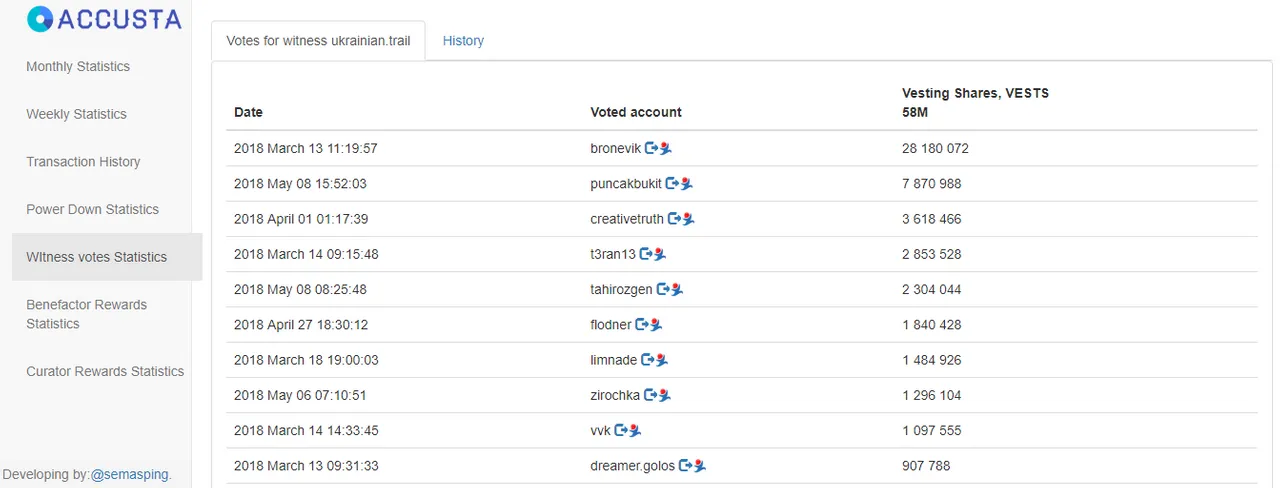
Task: Click the person icon beside flodner
Action: pos(656,324)
